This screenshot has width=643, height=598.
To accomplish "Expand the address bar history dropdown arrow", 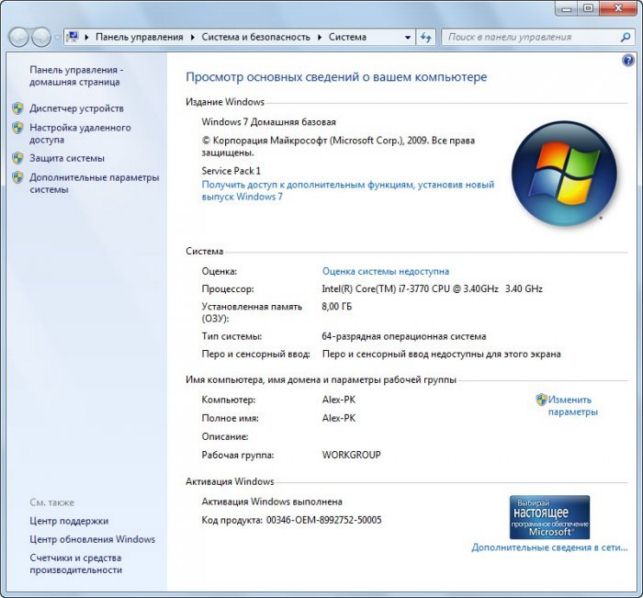I will coord(408,37).
